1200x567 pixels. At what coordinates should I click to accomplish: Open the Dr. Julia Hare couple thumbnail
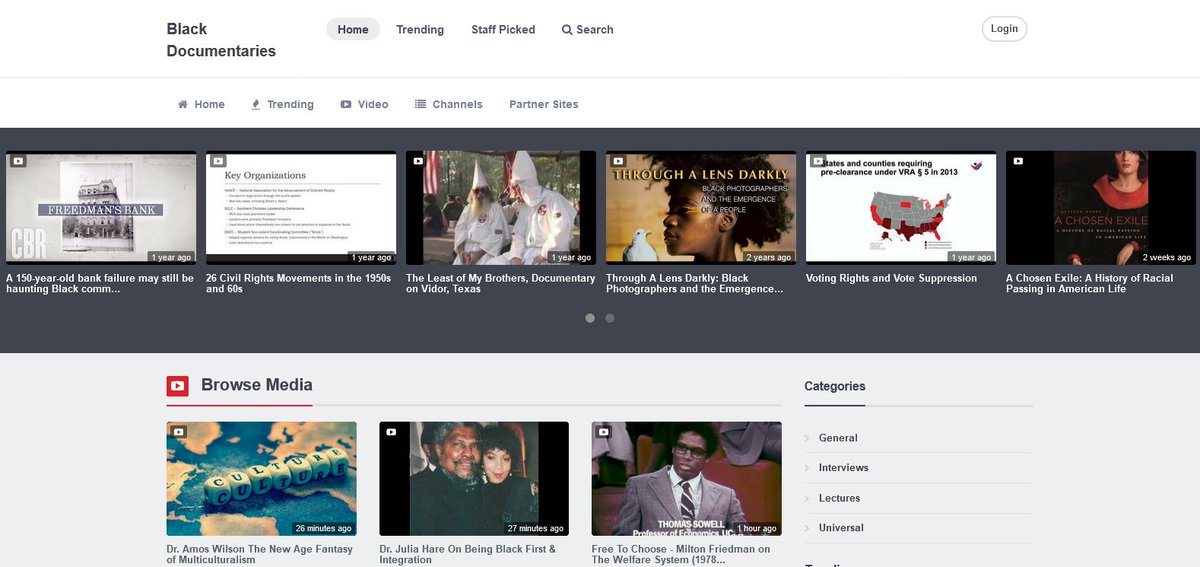(474, 479)
